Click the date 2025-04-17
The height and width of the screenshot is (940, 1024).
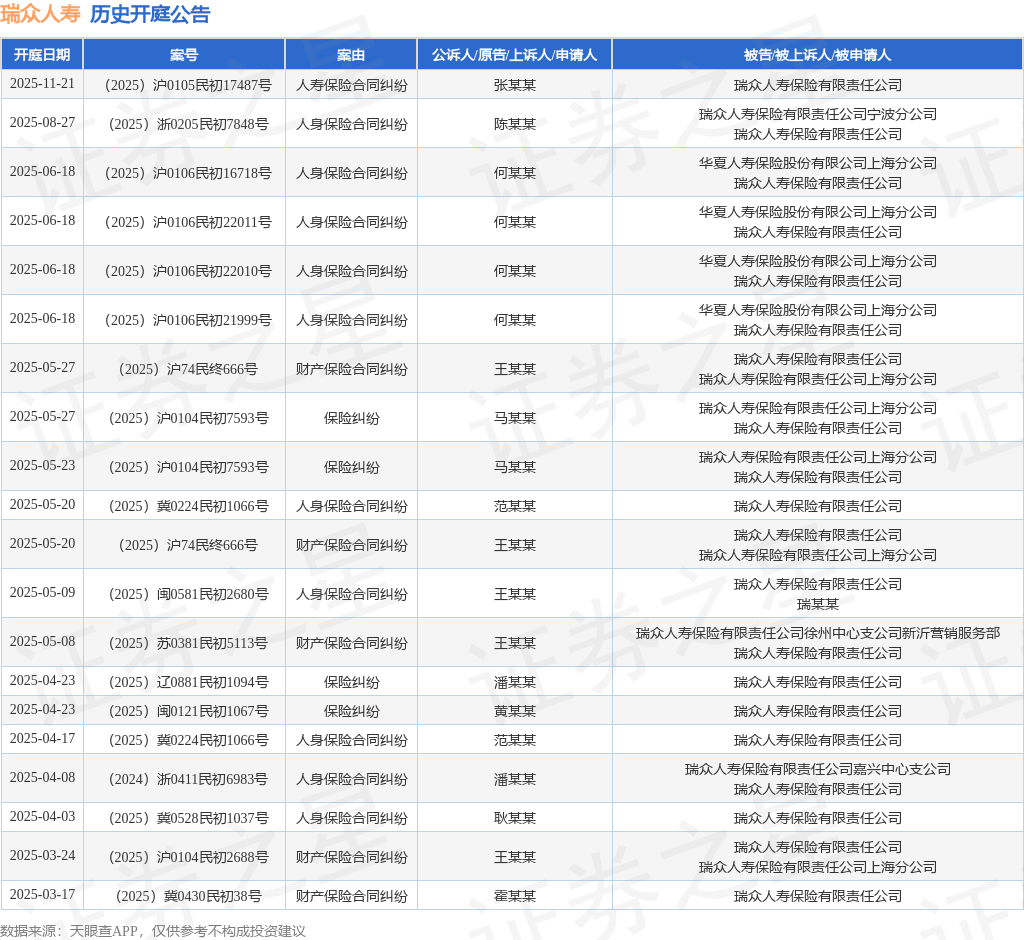pos(42,738)
